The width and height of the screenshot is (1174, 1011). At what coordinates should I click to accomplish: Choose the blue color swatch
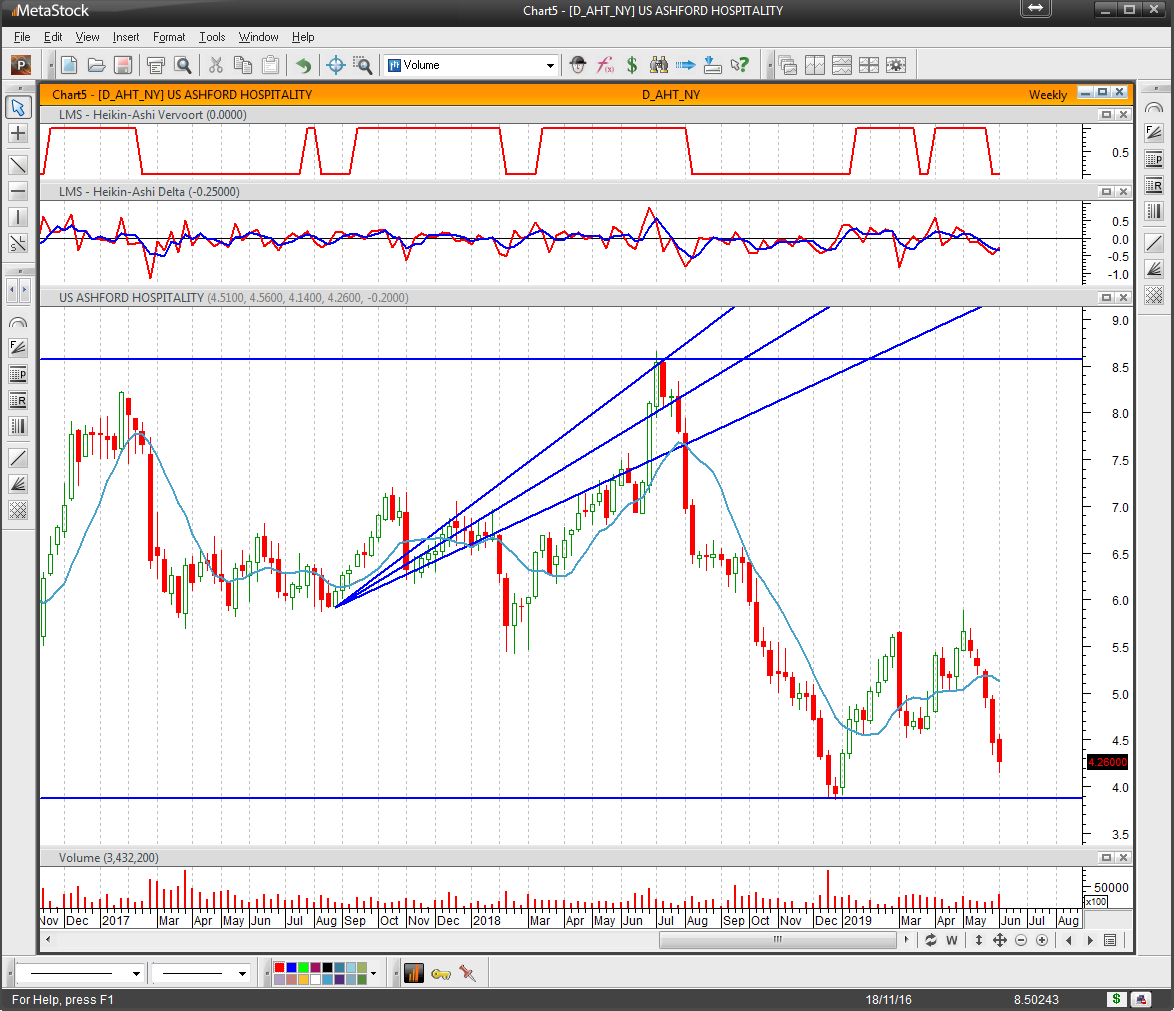tap(291, 968)
